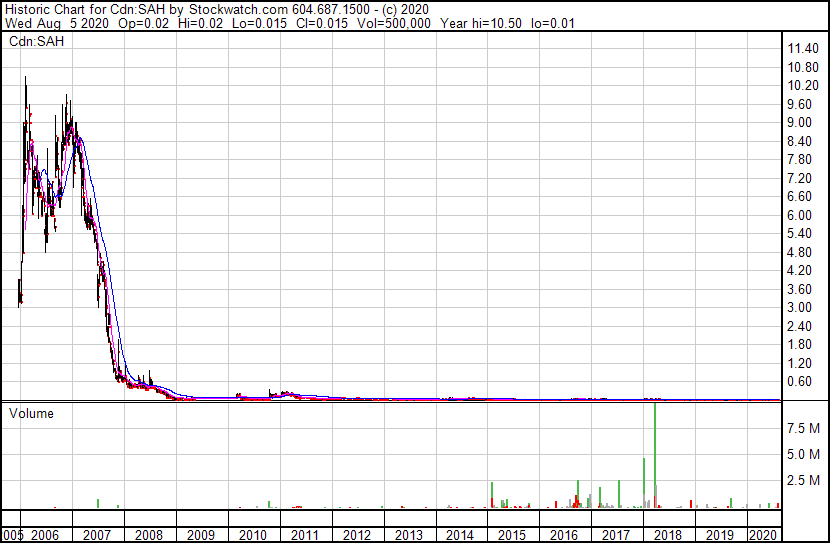
Task: Click the 6.60 price axis label
Action: point(799,196)
